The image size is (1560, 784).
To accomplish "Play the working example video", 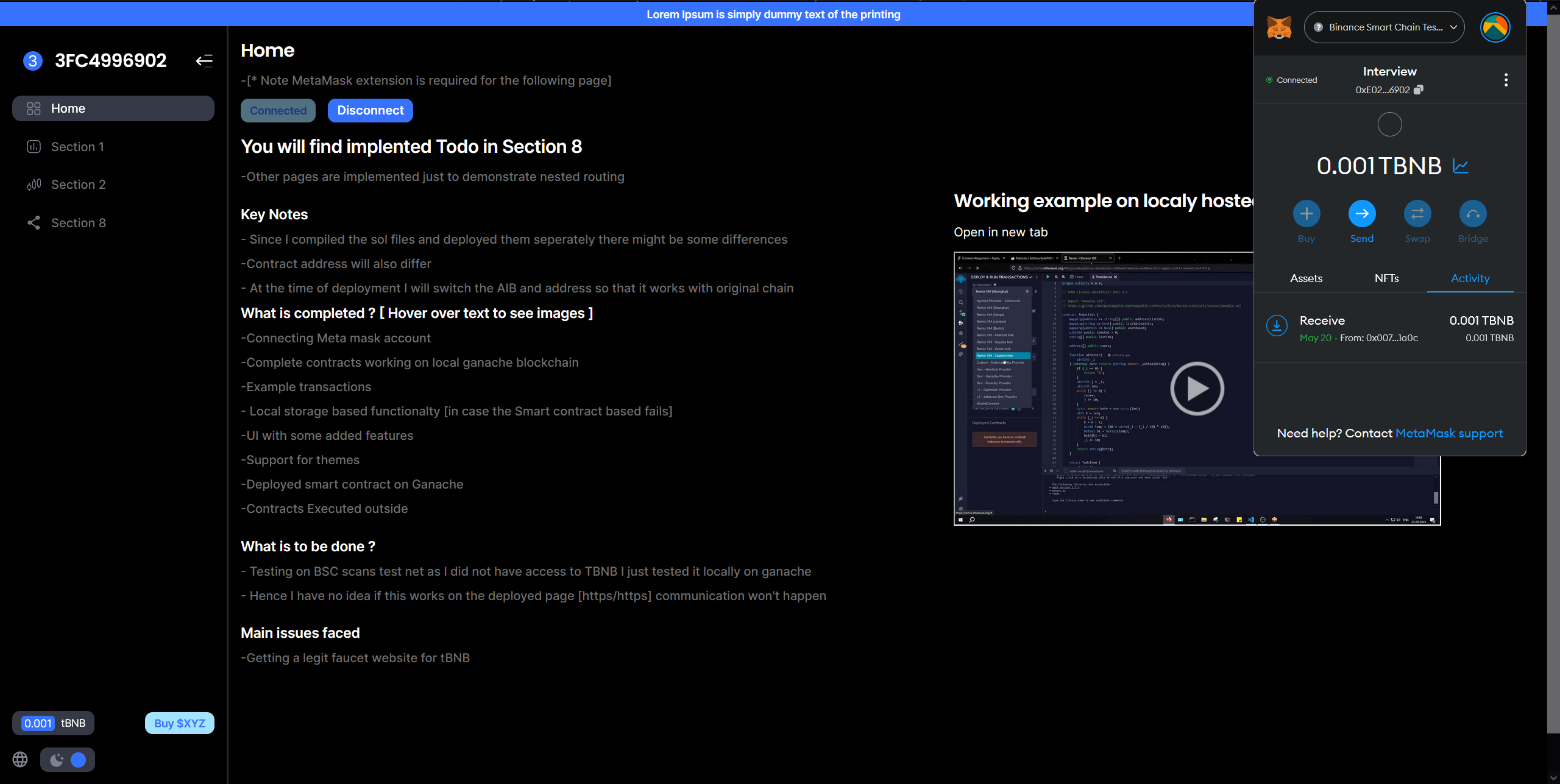I will point(1197,389).
